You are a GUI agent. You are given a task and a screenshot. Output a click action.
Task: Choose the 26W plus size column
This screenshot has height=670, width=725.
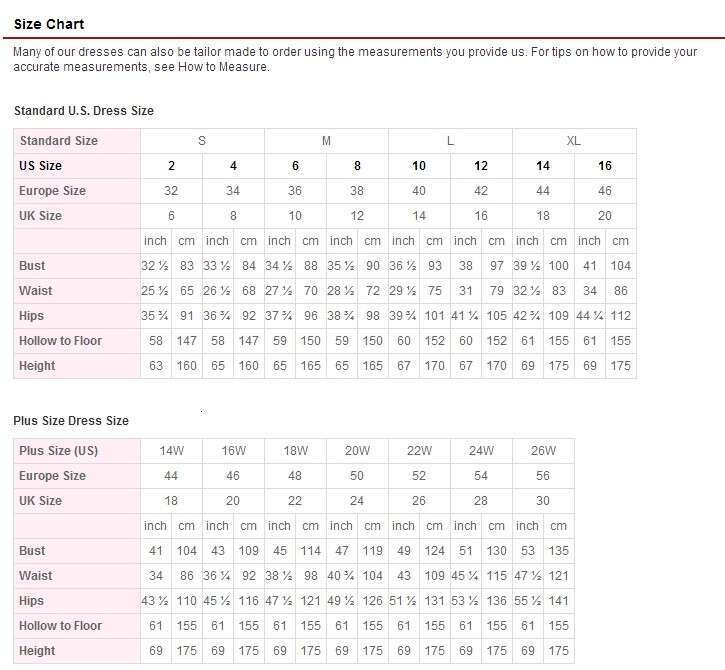pyautogui.click(x=543, y=451)
